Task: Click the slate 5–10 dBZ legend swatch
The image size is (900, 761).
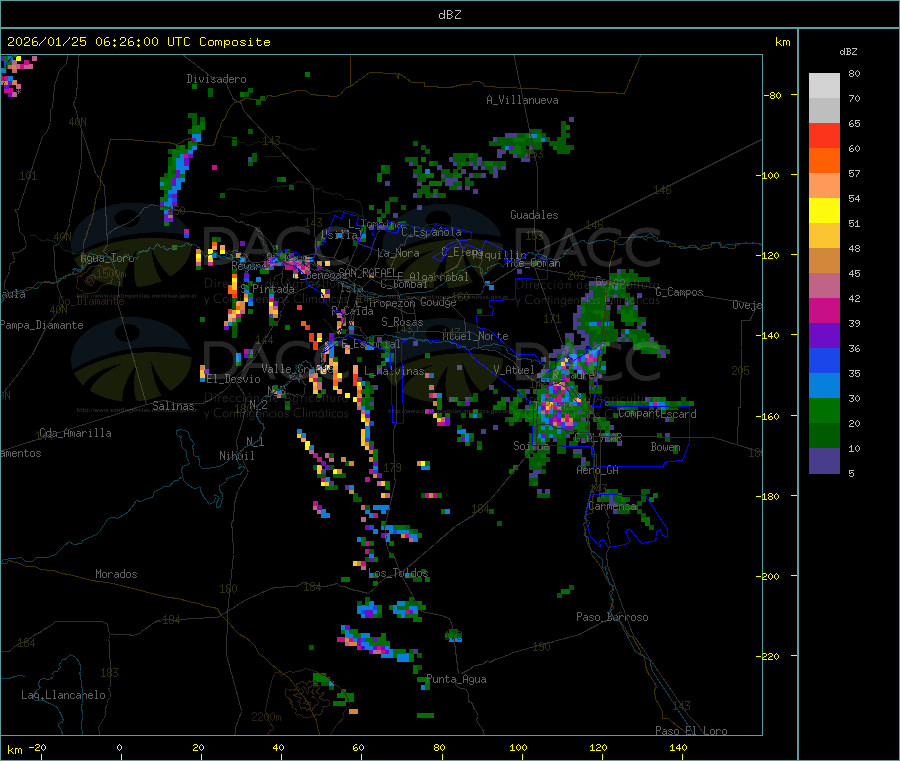Action: [x=824, y=461]
